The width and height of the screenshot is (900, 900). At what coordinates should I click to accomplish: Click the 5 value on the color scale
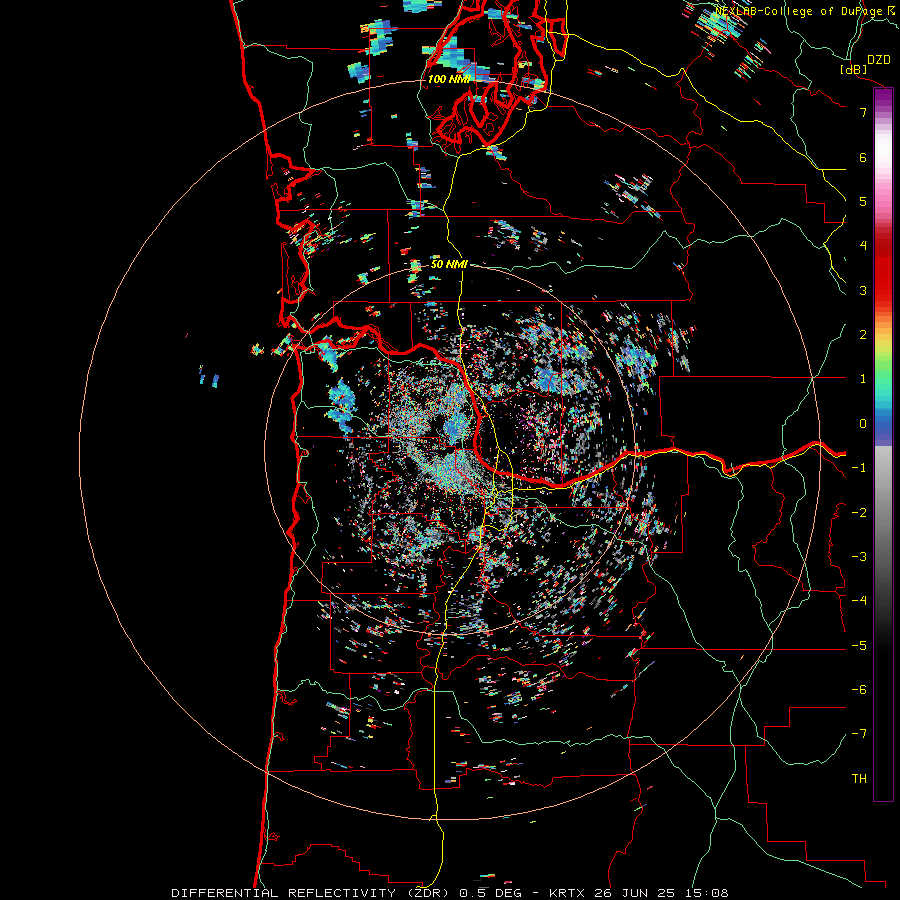[863, 201]
